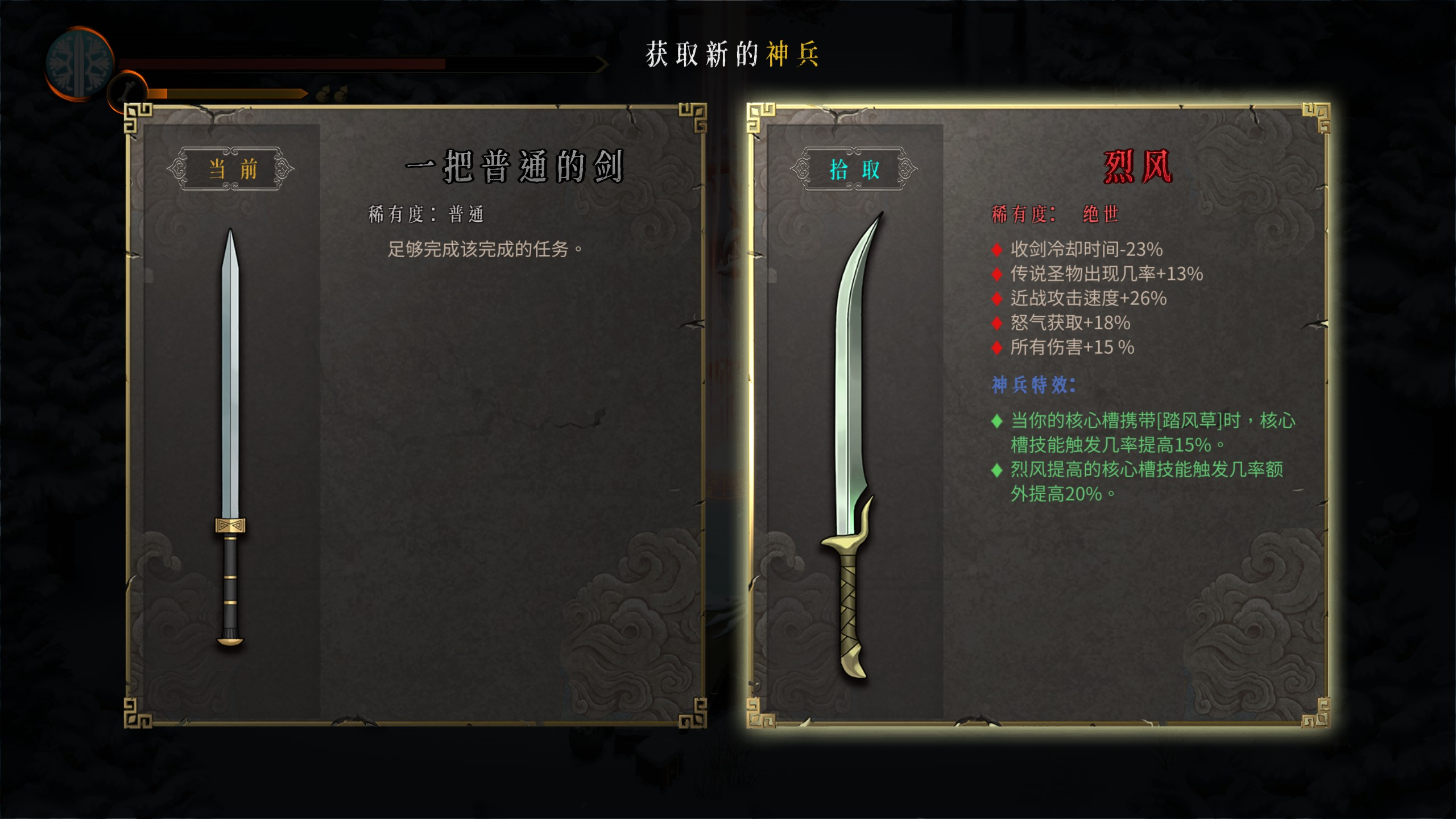Screen dimensions: 1456x819
Task: Click the green diamond beside 额外提高20% effect
Action: pos(996,470)
